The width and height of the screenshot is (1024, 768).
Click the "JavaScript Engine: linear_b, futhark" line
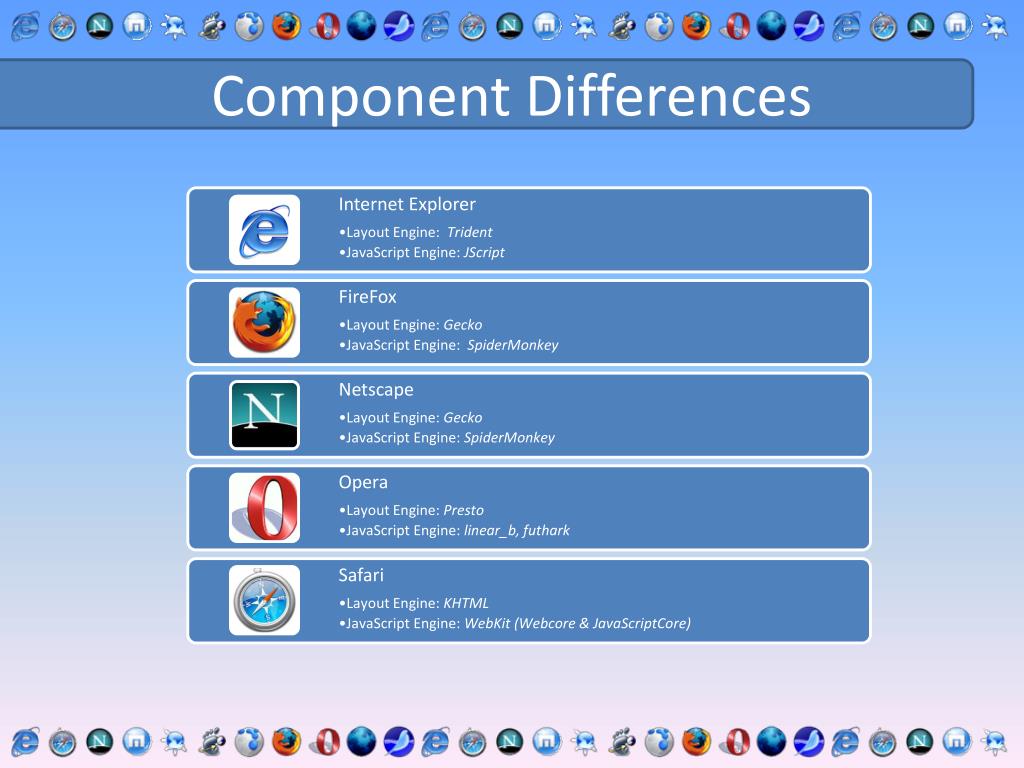coord(455,531)
